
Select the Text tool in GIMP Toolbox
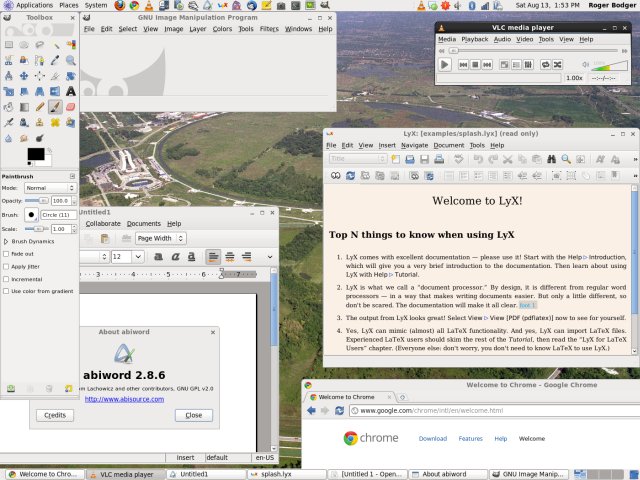click(71, 91)
